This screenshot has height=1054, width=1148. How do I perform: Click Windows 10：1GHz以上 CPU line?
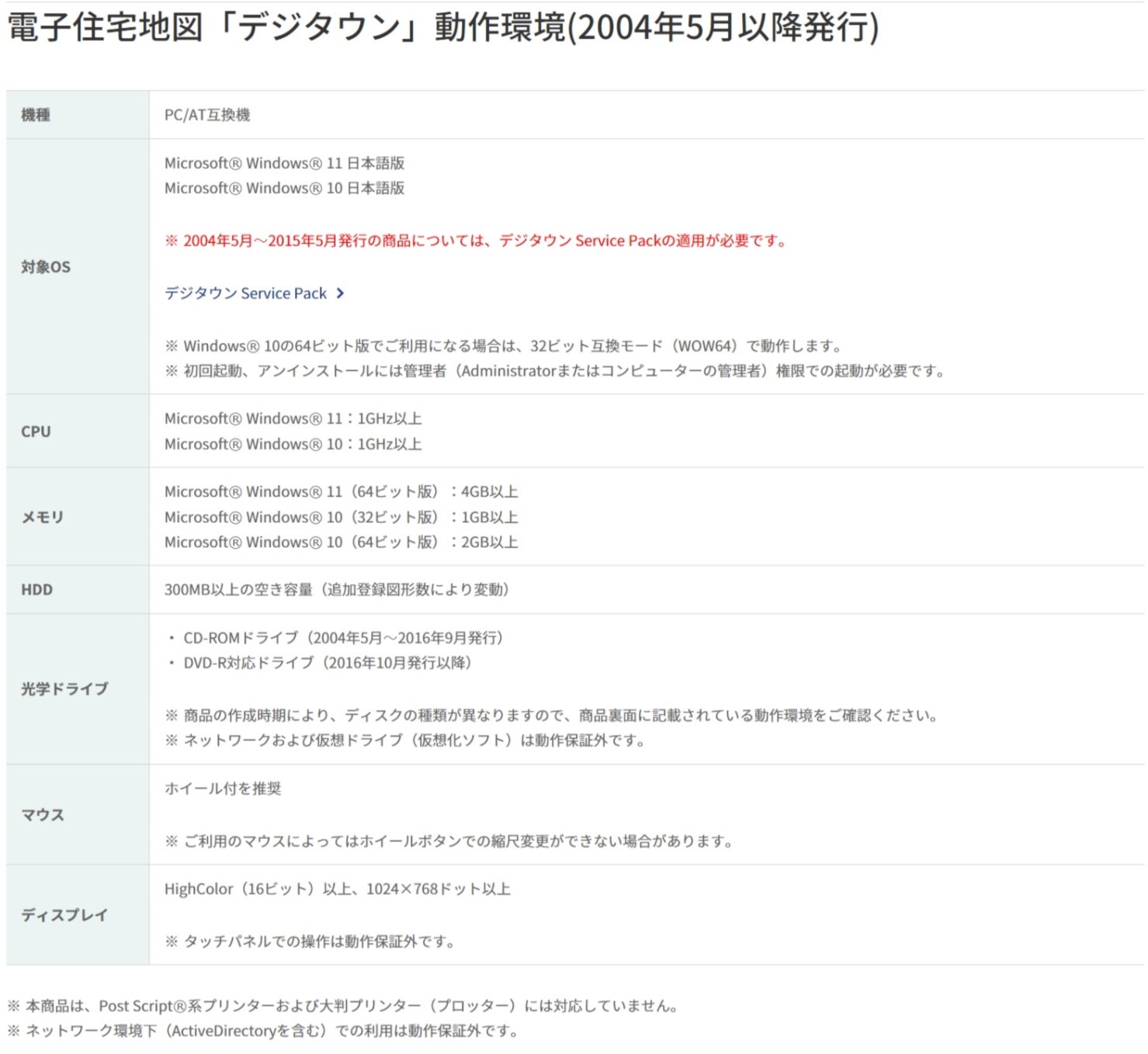[293, 444]
